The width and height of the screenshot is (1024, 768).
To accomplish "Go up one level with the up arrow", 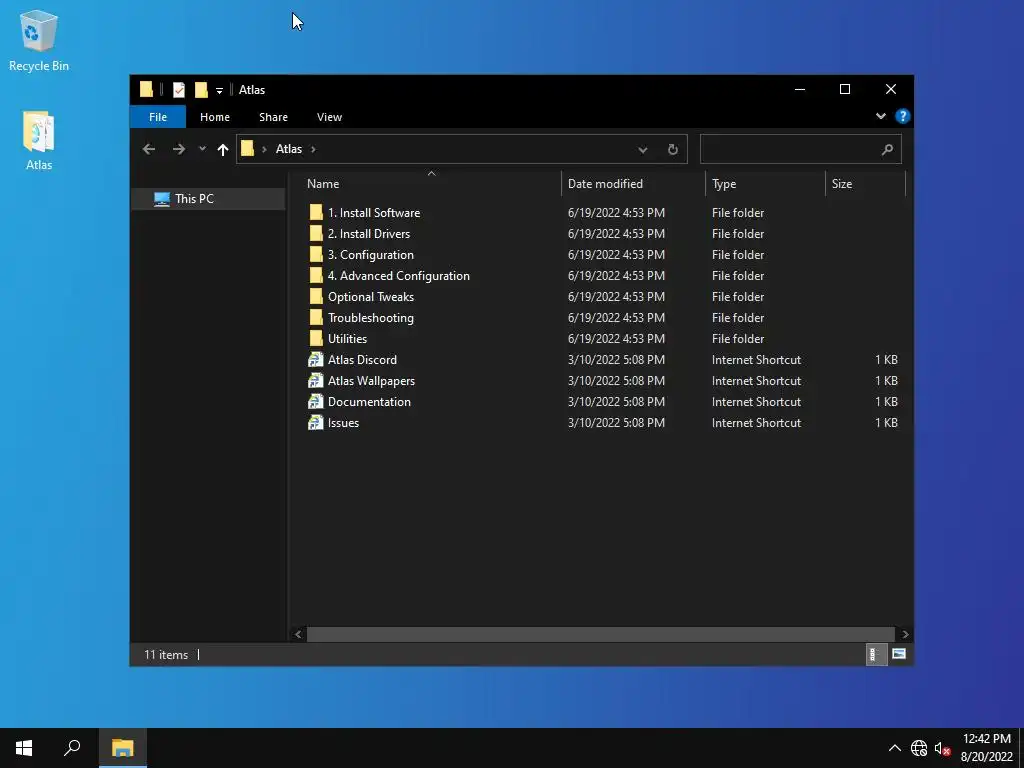I will click(x=223, y=150).
